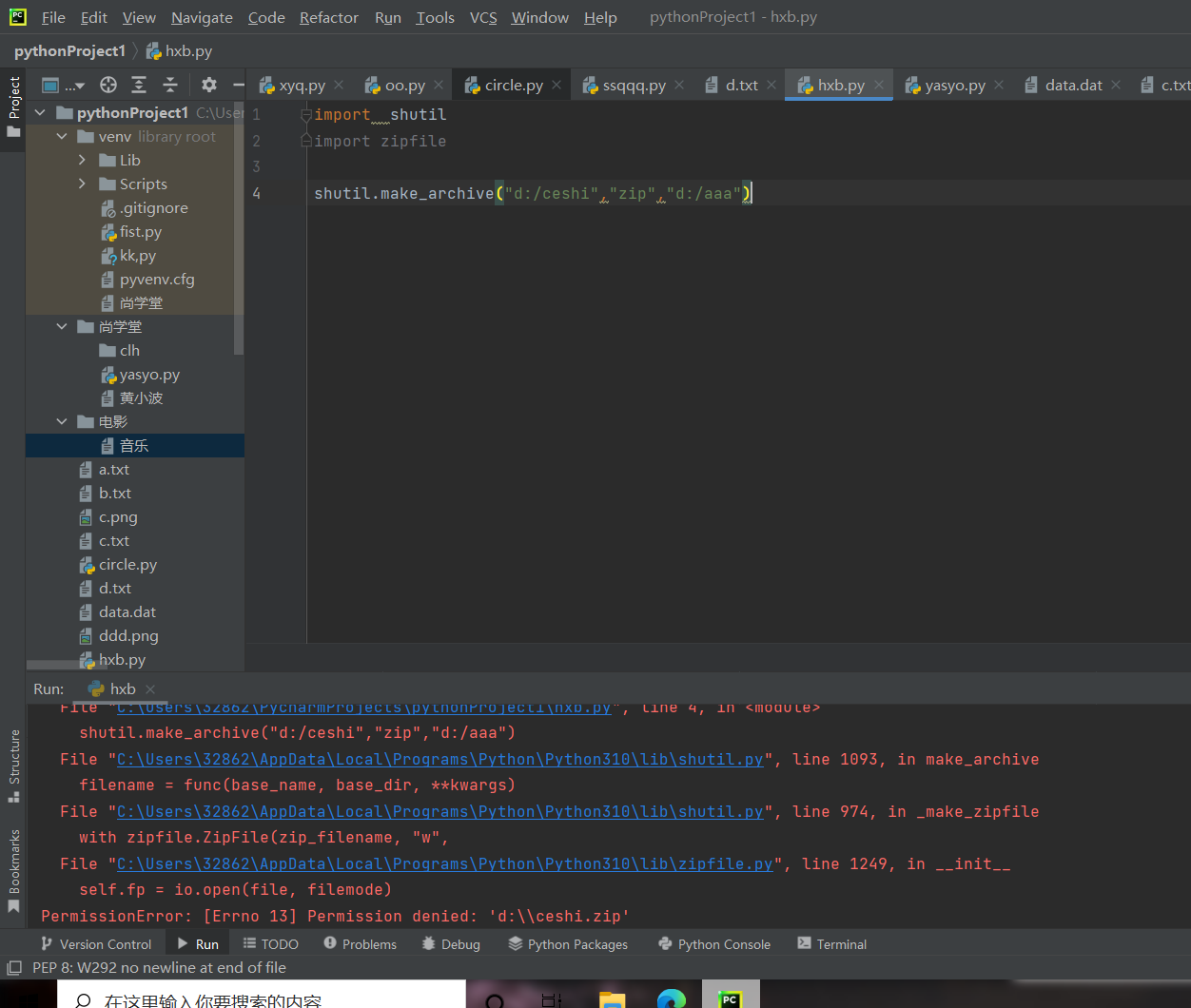Open the Version Control tool window
The height and width of the screenshot is (1008, 1191).
point(96,943)
